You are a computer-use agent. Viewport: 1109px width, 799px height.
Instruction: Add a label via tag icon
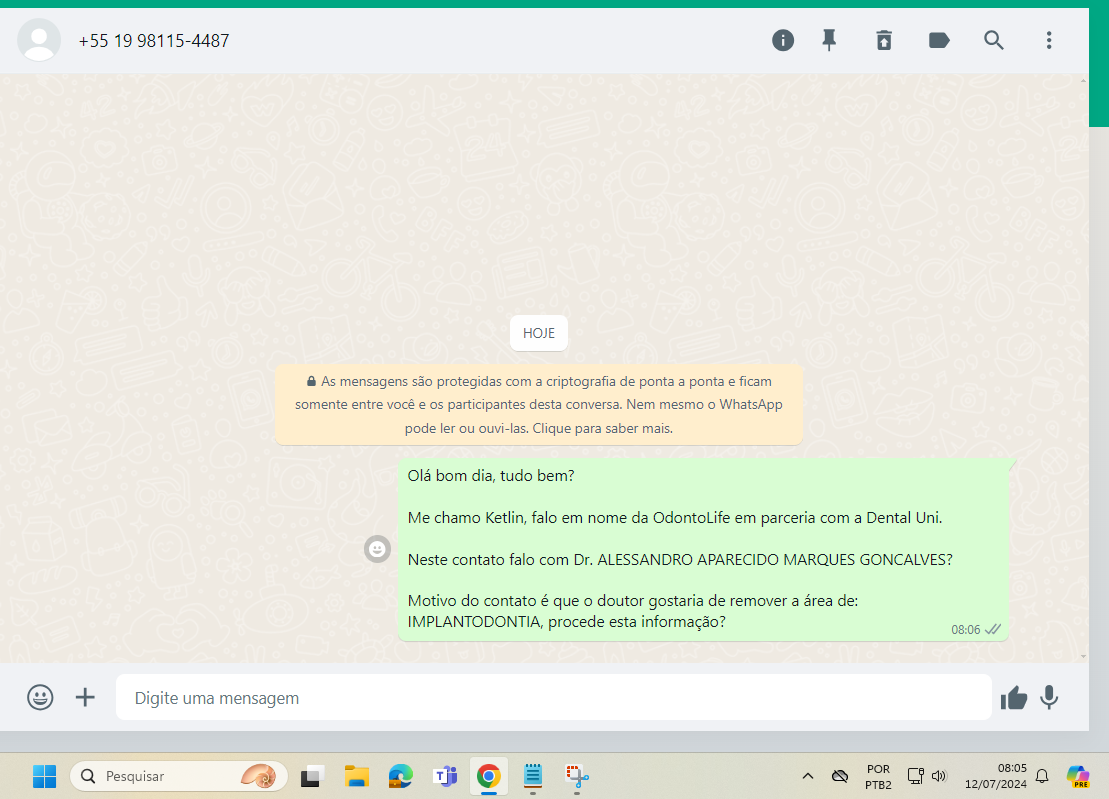tap(939, 40)
